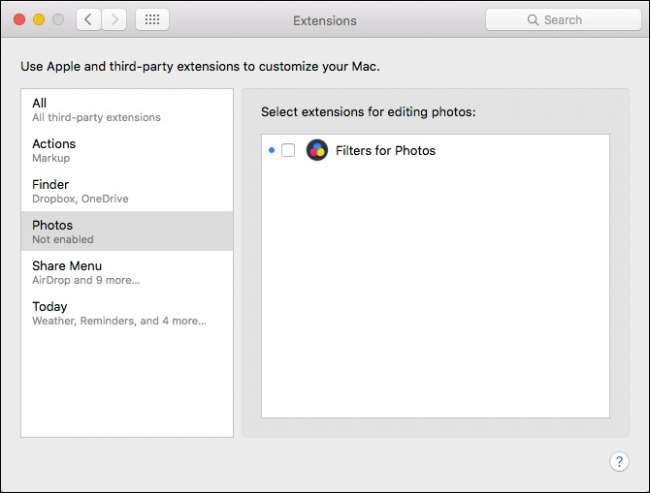This screenshot has width=650, height=493.
Task: Select the All third-party extensions category
Action: (127, 109)
